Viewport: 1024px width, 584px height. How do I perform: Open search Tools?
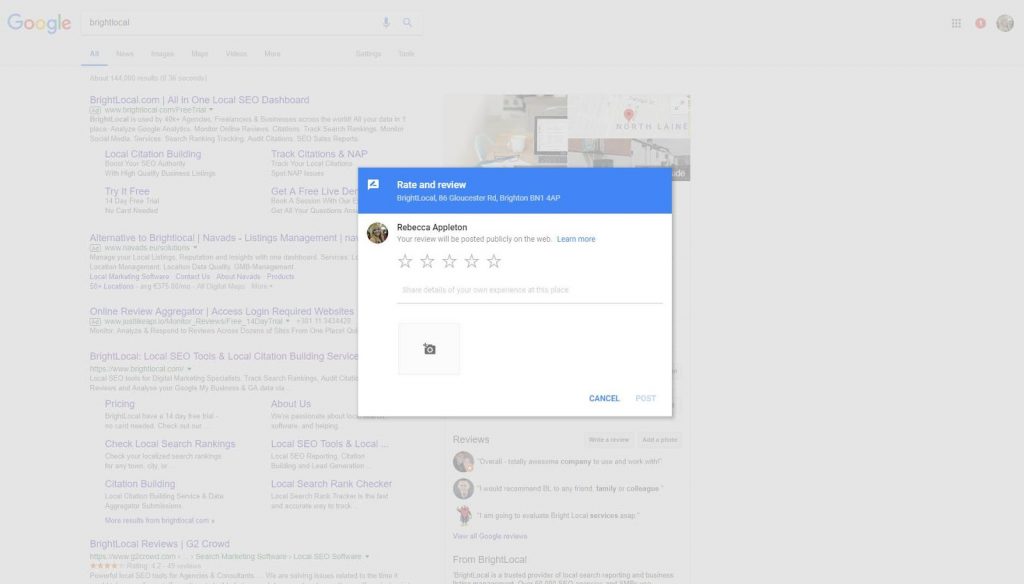406,54
